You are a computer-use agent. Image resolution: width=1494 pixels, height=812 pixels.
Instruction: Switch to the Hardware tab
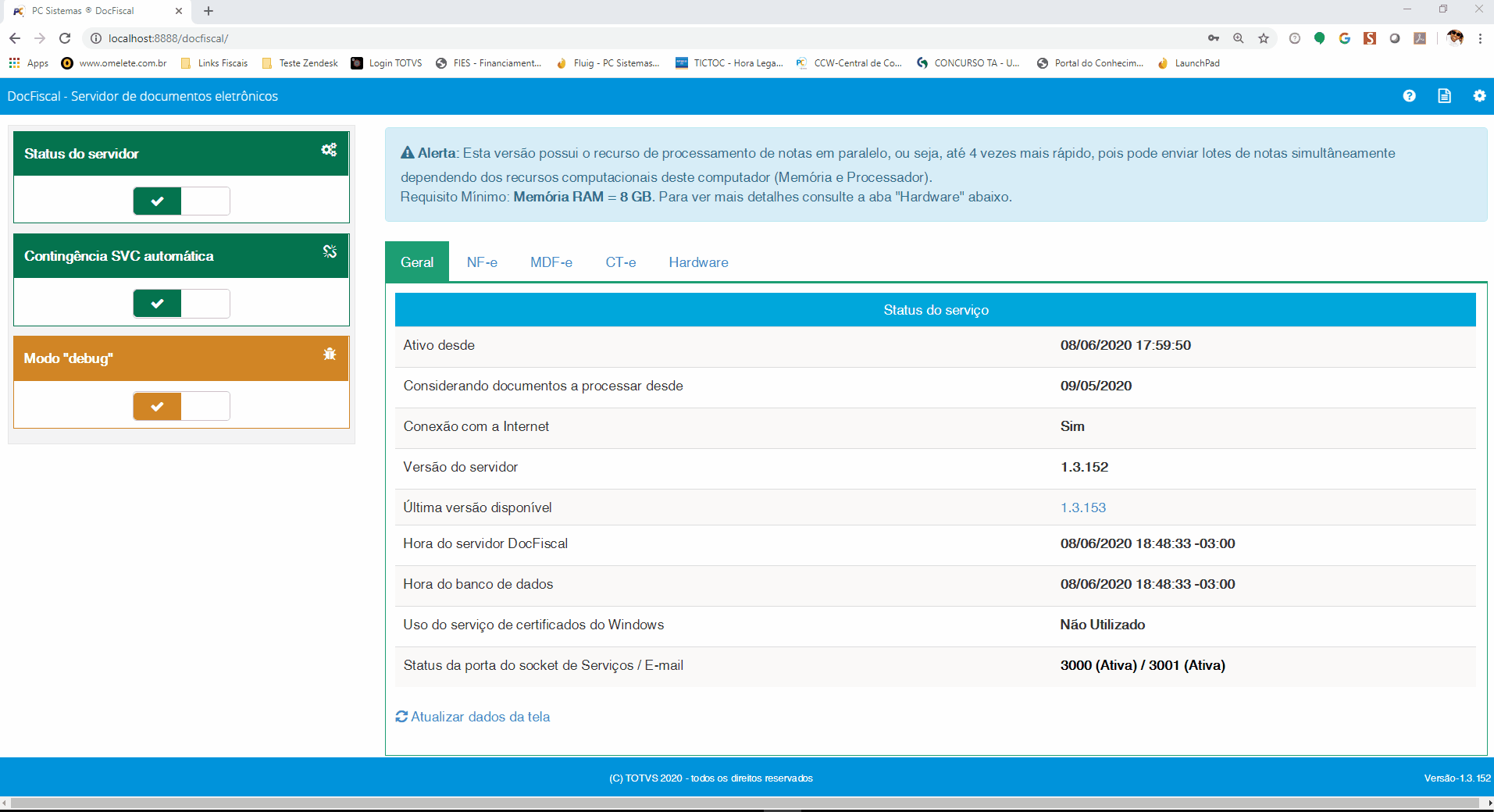point(698,262)
